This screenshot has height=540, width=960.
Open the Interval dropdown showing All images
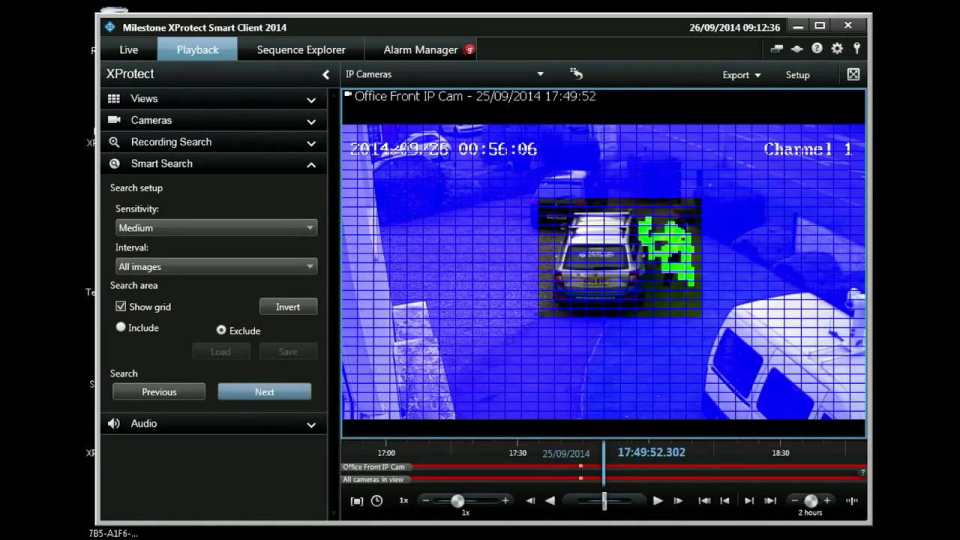click(x=216, y=267)
